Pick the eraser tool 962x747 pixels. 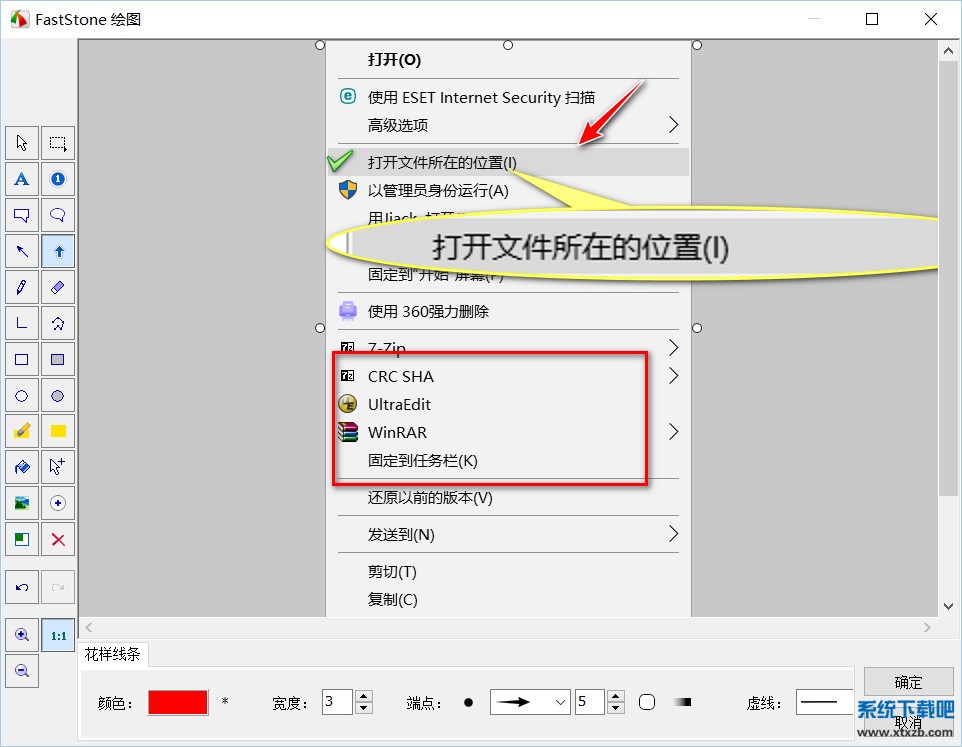tap(58, 287)
